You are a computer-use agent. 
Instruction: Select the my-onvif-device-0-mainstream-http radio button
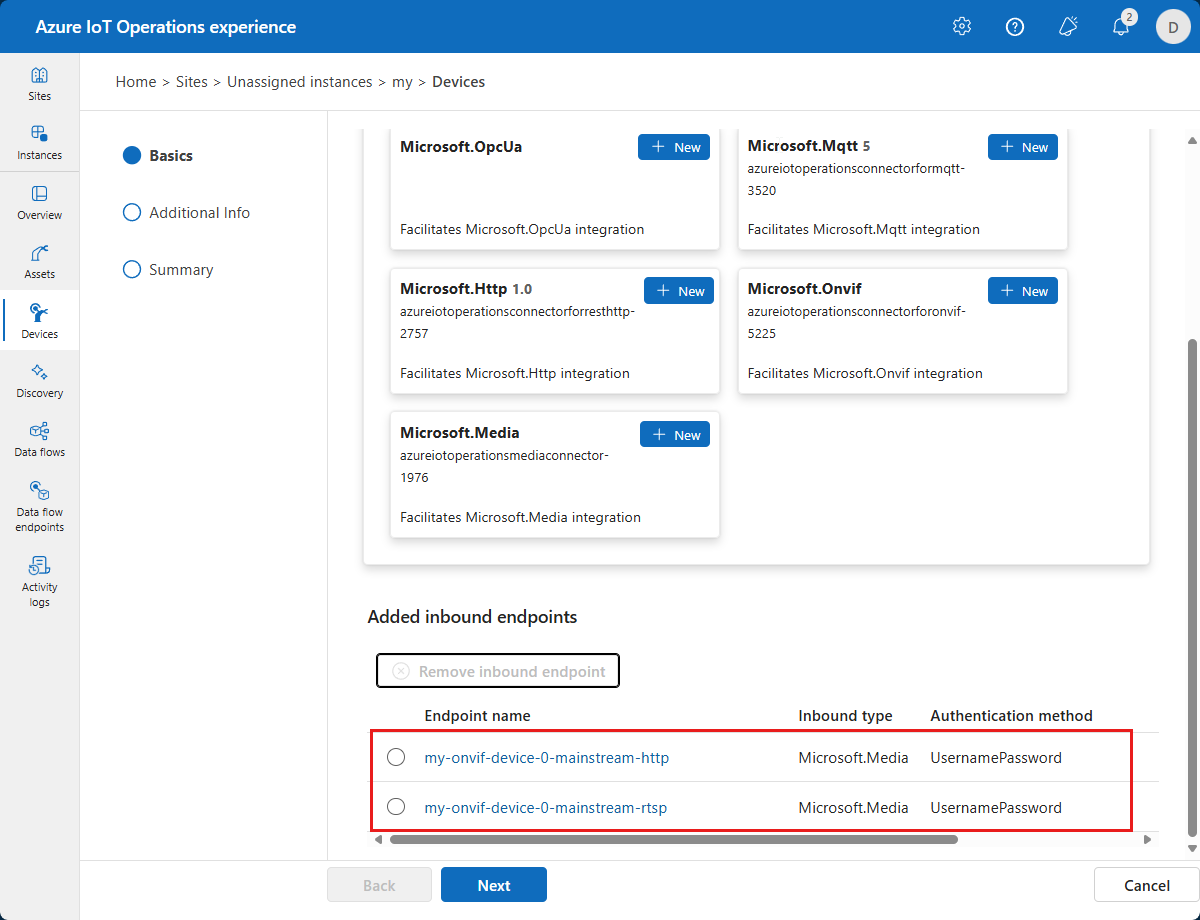point(396,757)
